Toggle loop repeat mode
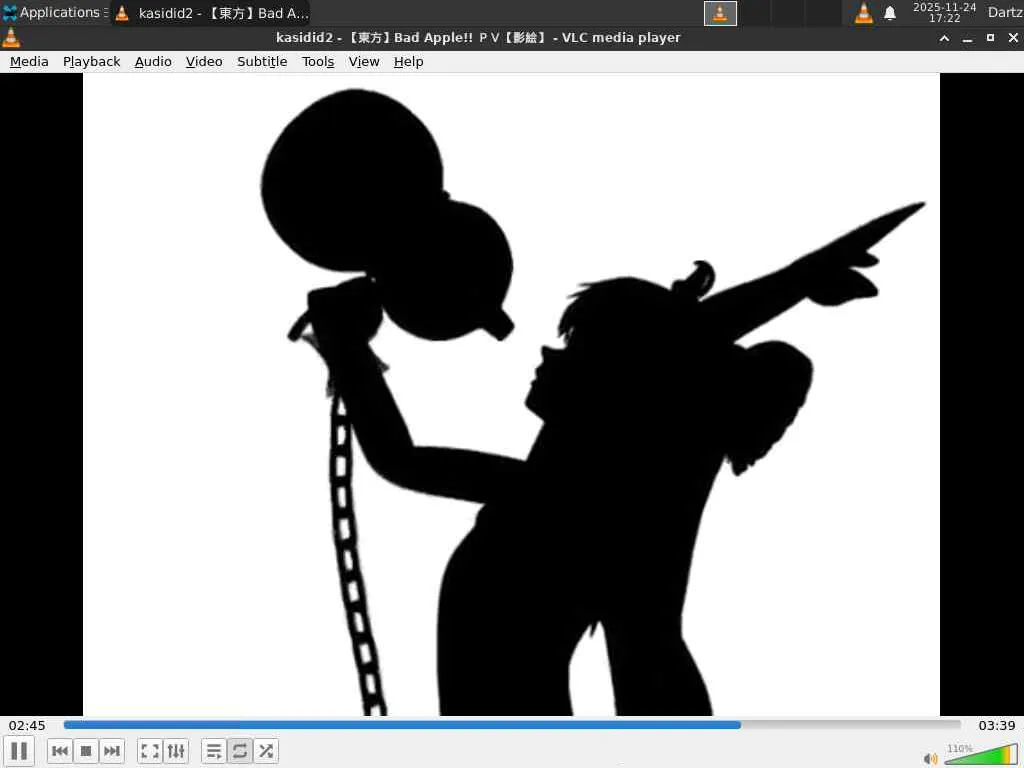Screen dimensions: 1024x768 pos(240,751)
